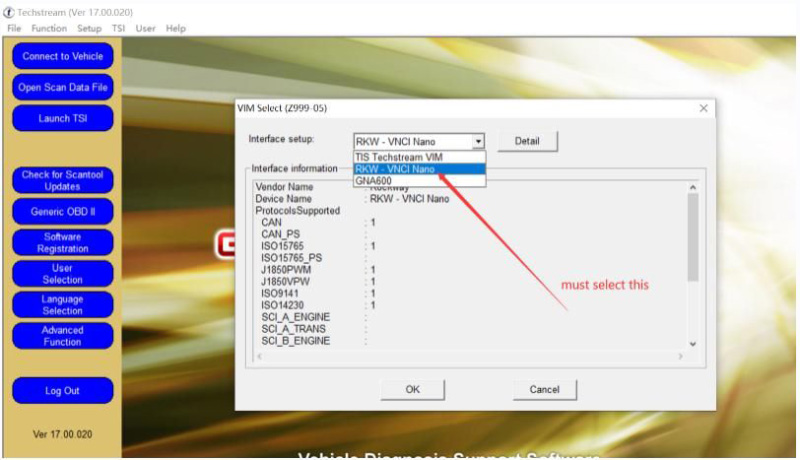Viewport: 800px width, 460px height.
Task: Click the User Selection button
Action: [x=63, y=274]
